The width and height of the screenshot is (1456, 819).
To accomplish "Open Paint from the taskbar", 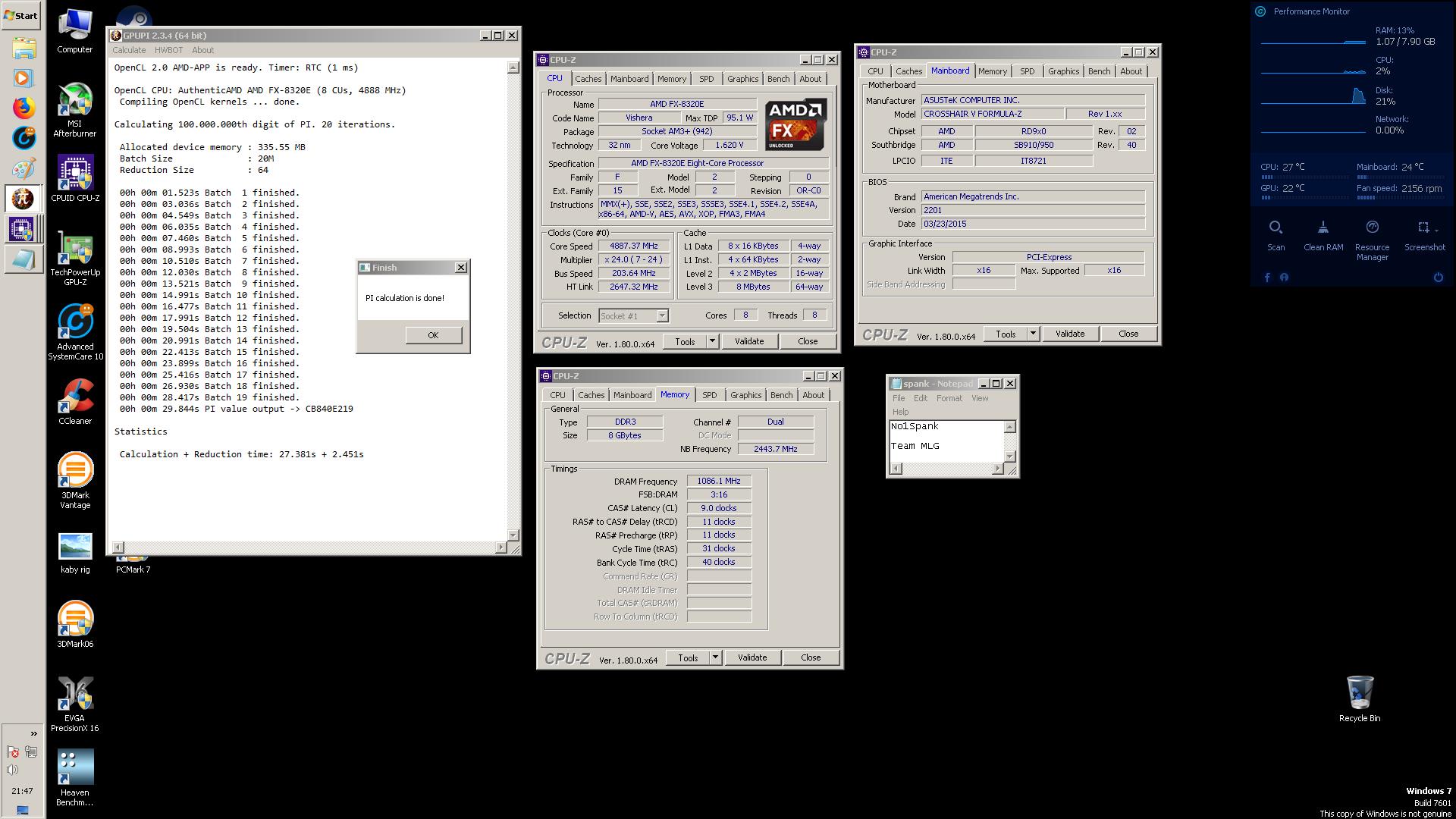I will pos(24,168).
